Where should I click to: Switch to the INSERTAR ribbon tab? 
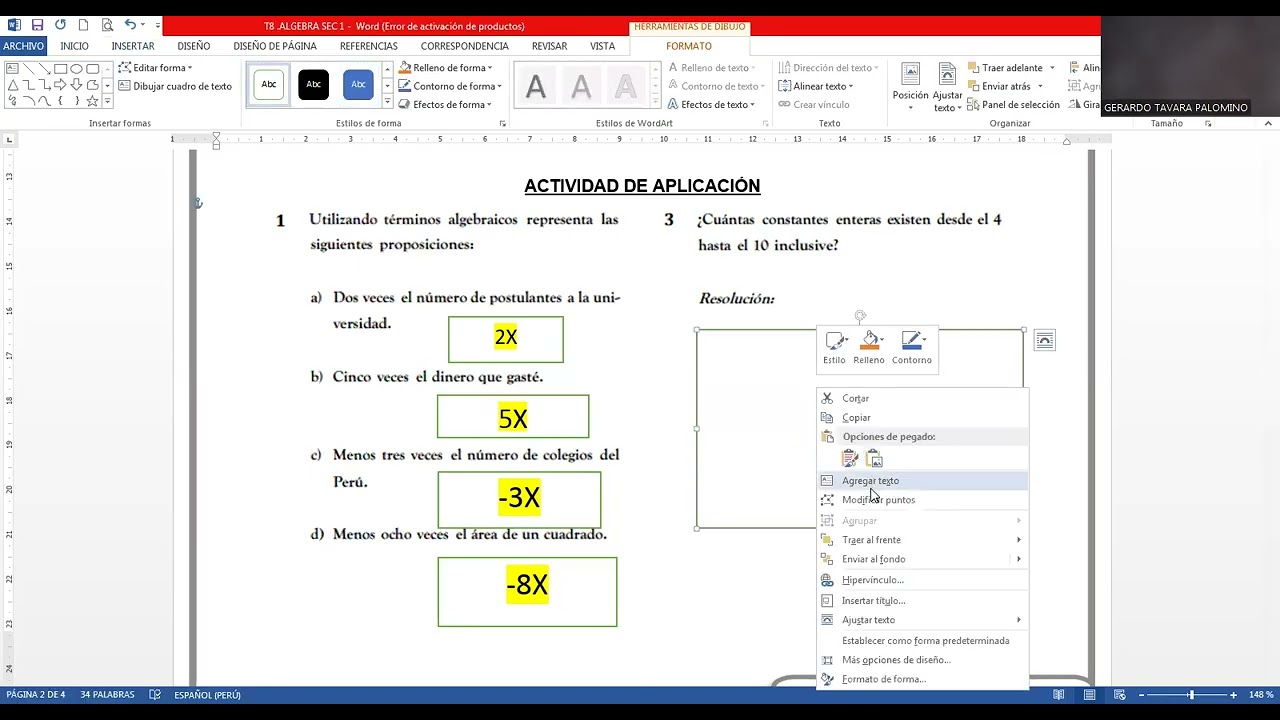click(133, 46)
